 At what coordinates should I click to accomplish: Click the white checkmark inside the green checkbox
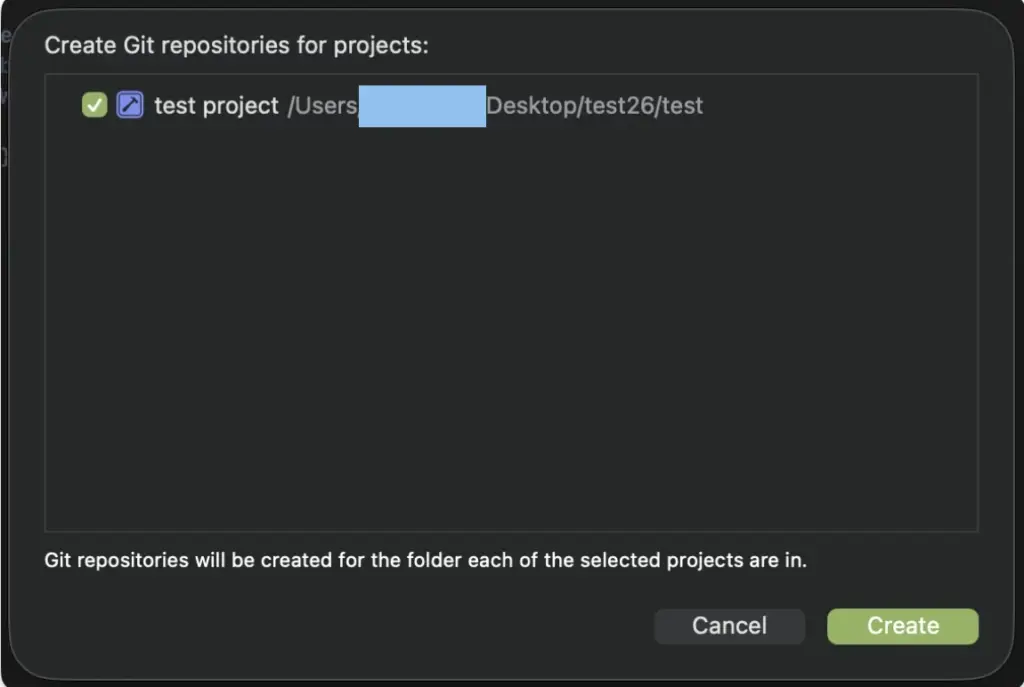click(x=94, y=105)
